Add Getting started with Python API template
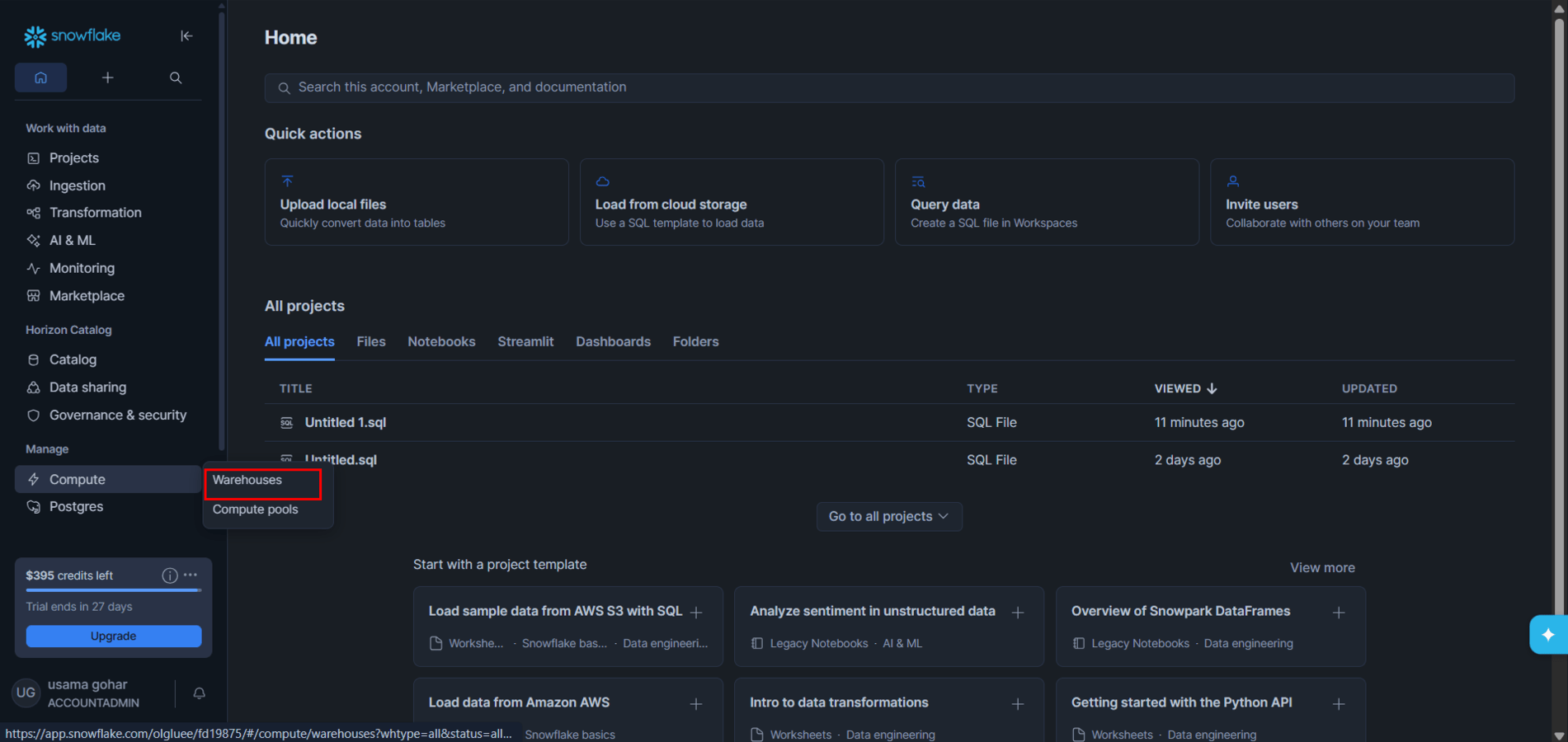Image resolution: width=1568 pixels, height=742 pixels. tap(1339, 704)
